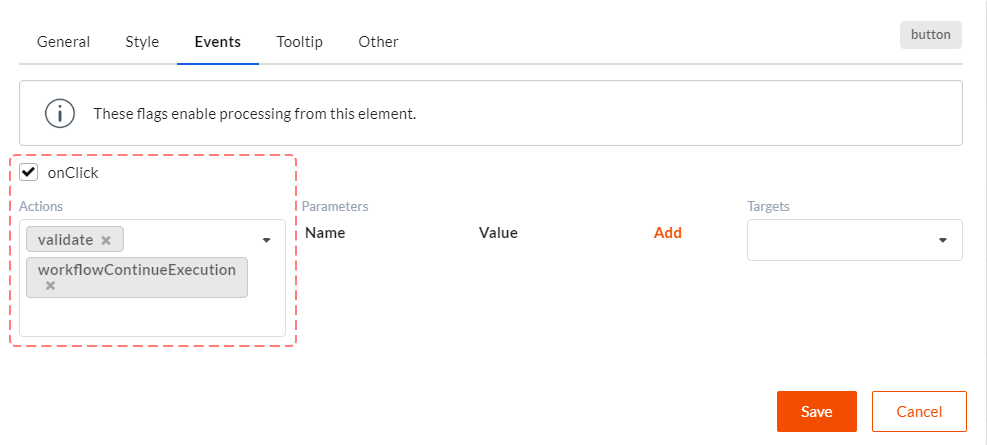Open the Other tab
This screenshot has width=987, height=445.
[x=378, y=42]
